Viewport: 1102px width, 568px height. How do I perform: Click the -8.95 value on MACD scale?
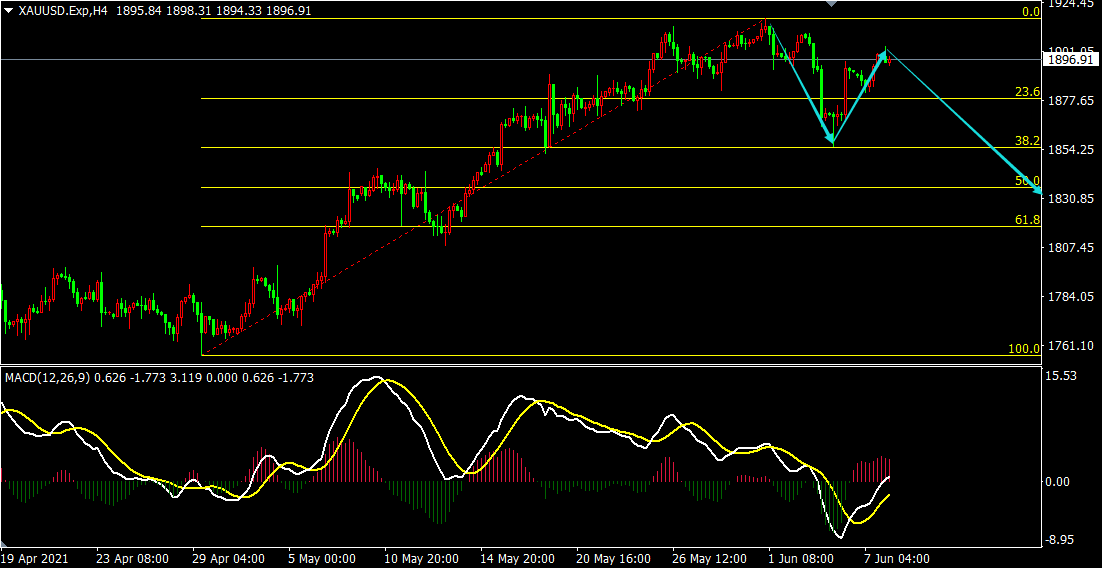pos(1060,540)
